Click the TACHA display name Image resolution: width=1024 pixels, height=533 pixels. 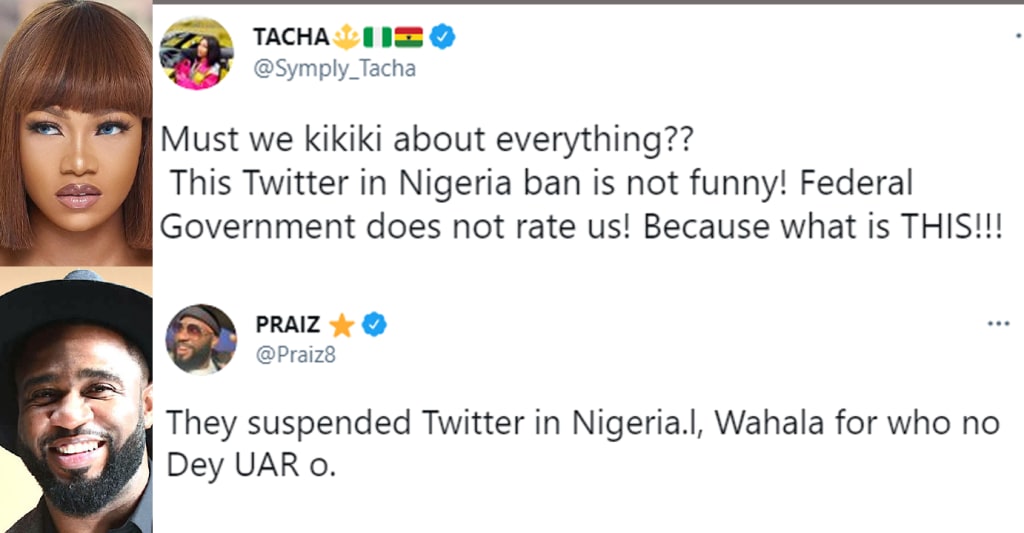coord(290,38)
